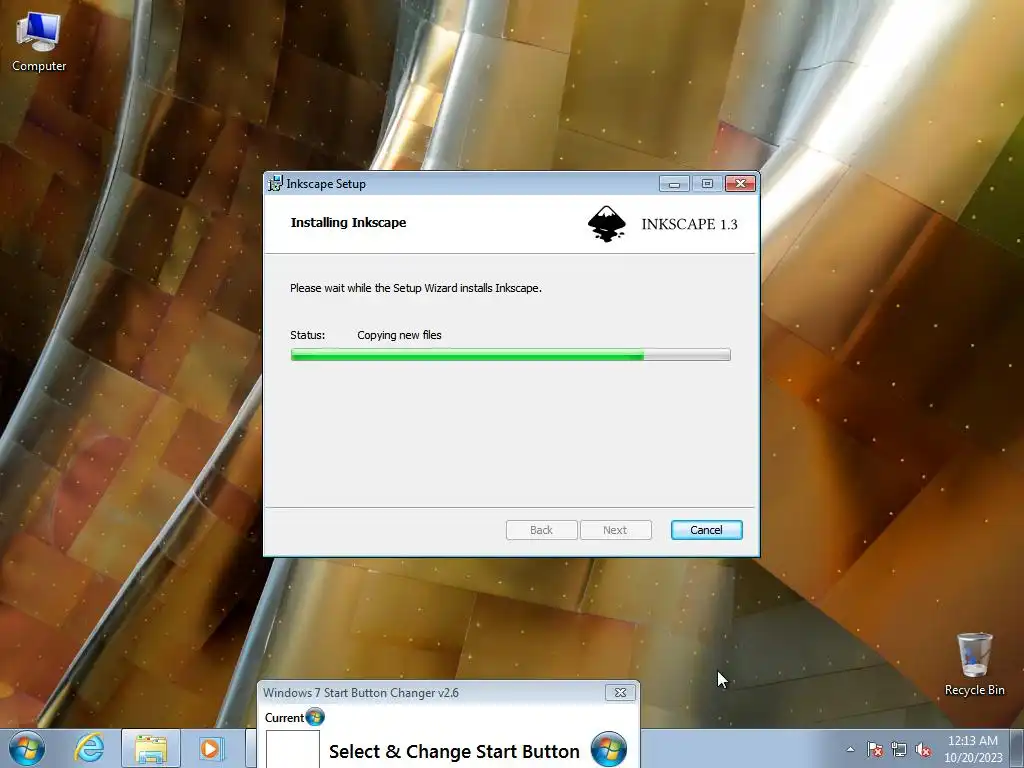Click the disabled Back button in Setup
The image size is (1024, 768).
click(541, 530)
